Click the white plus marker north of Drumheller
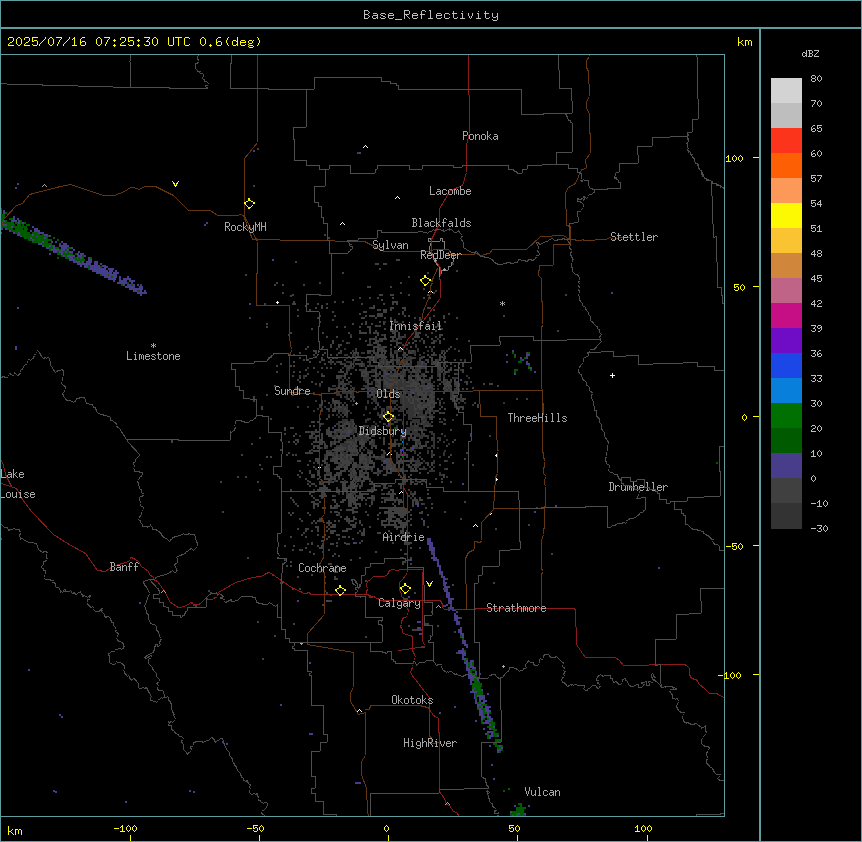This screenshot has height=842, width=862. click(x=612, y=375)
